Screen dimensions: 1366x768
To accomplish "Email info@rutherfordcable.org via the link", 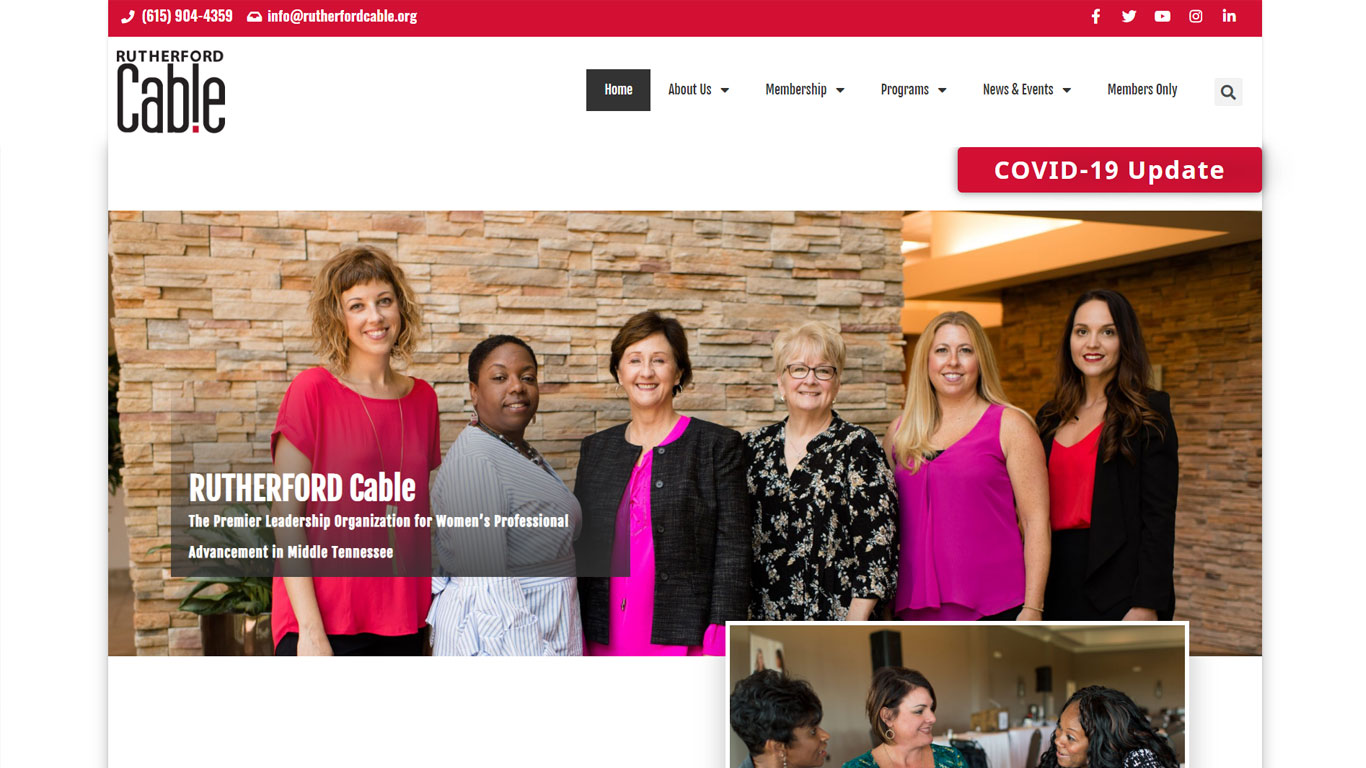I will (x=342, y=17).
